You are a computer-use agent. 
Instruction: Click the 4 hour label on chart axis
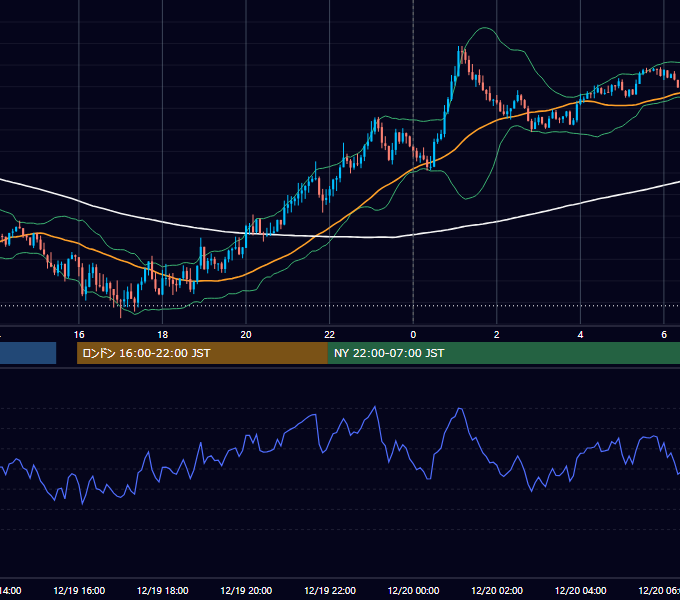point(580,335)
